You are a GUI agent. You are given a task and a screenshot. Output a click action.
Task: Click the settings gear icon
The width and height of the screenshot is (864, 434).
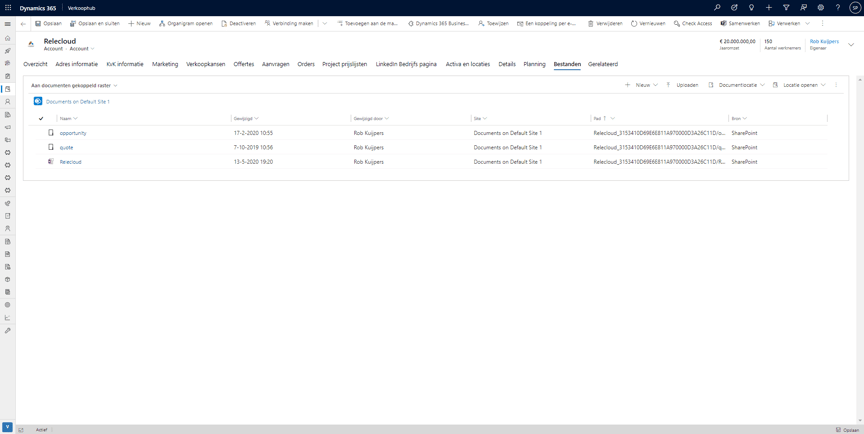(x=820, y=8)
